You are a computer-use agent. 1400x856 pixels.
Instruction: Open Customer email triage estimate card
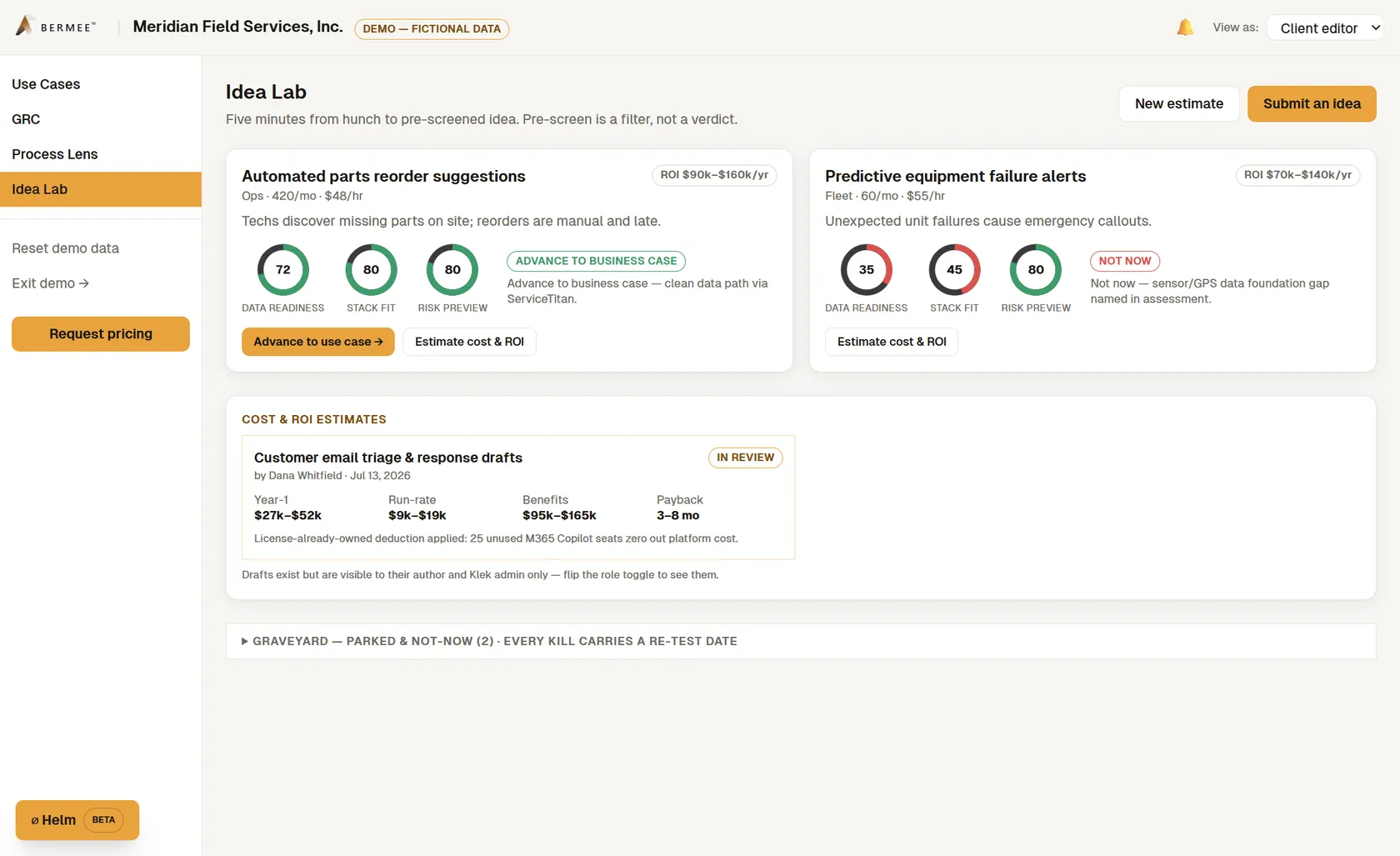pos(518,498)
